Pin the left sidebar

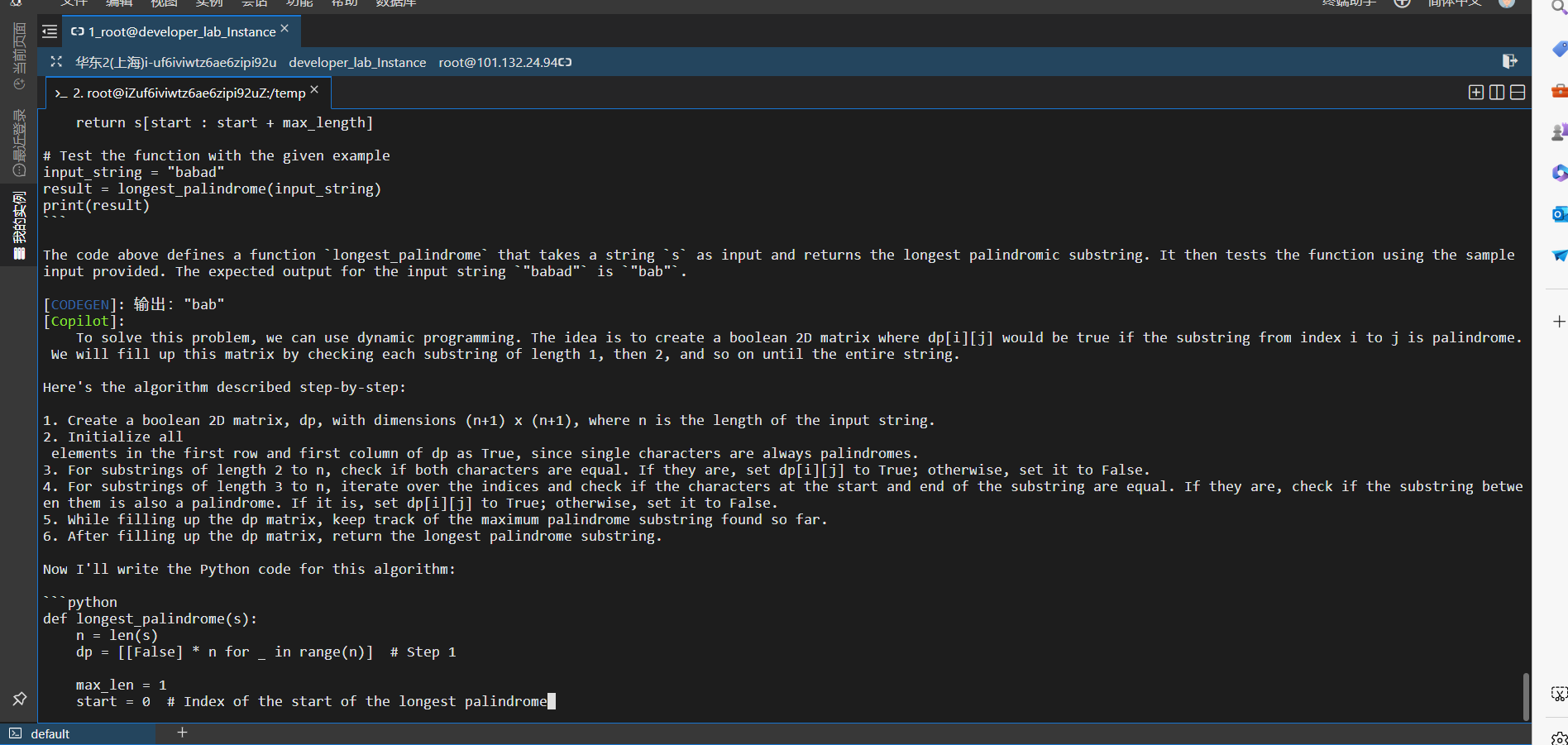[19, 699]
